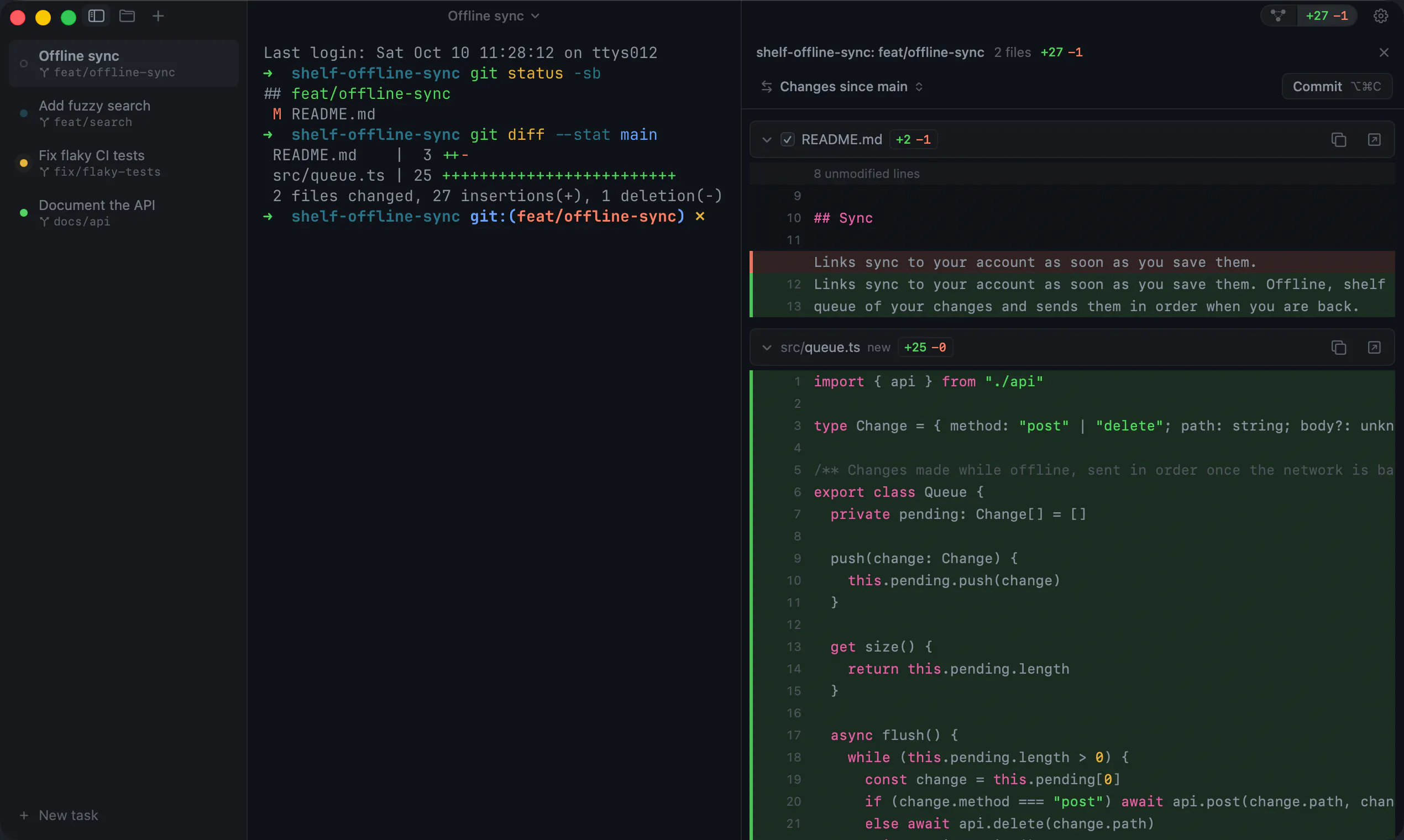1404x840 pixels.
Task: Click the deleted red diff line in README.md
Action: [x=1072, y=262]
